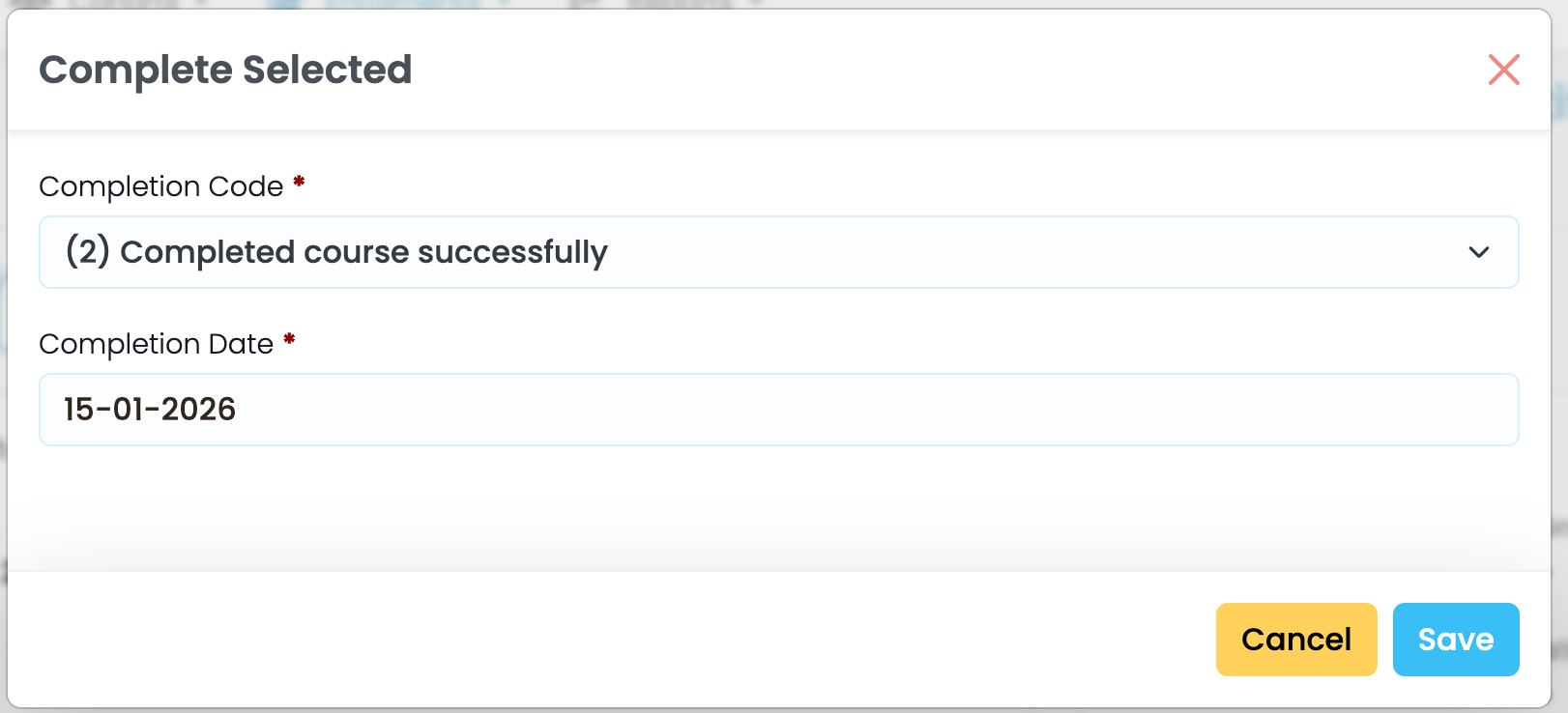Click the Completion Code chevron arrow

[x=1478, y=252]
